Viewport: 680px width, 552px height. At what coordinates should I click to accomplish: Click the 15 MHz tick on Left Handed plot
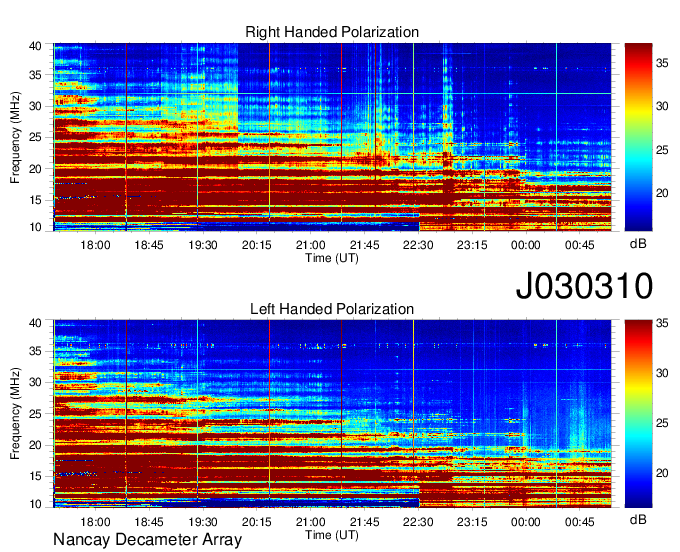point(35,477)
